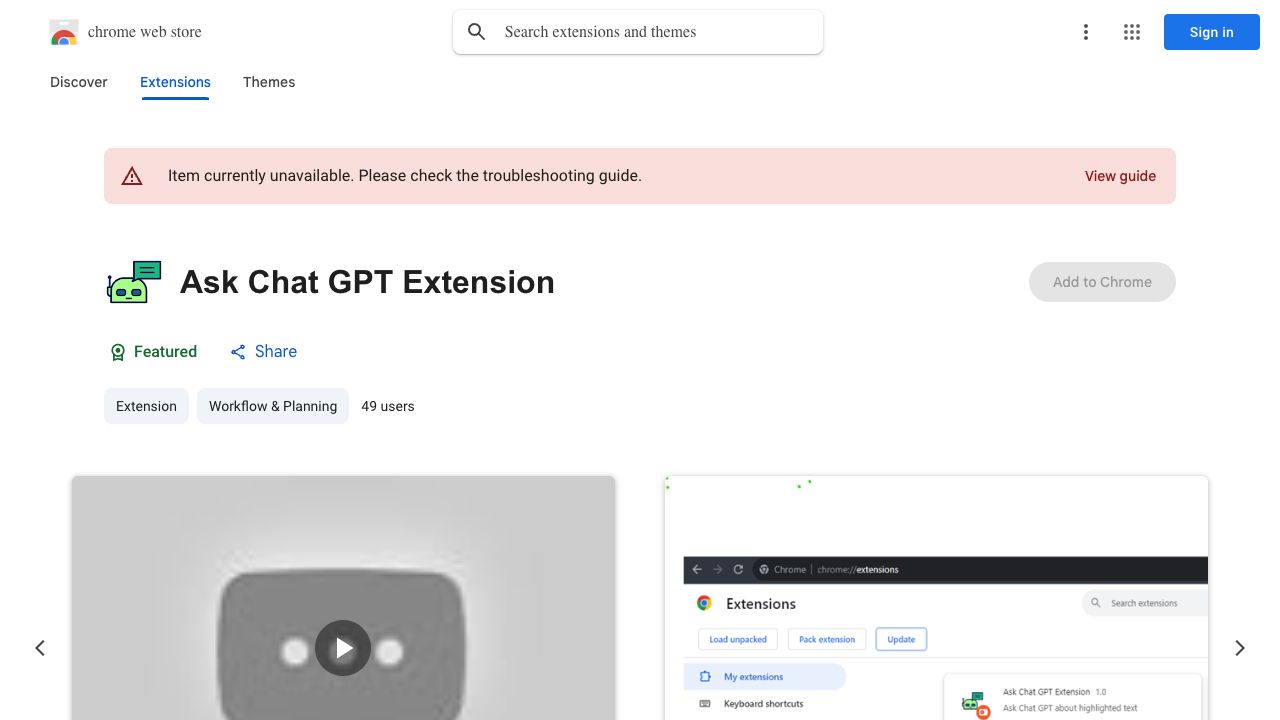Click the Share icon

pos(238,352)
